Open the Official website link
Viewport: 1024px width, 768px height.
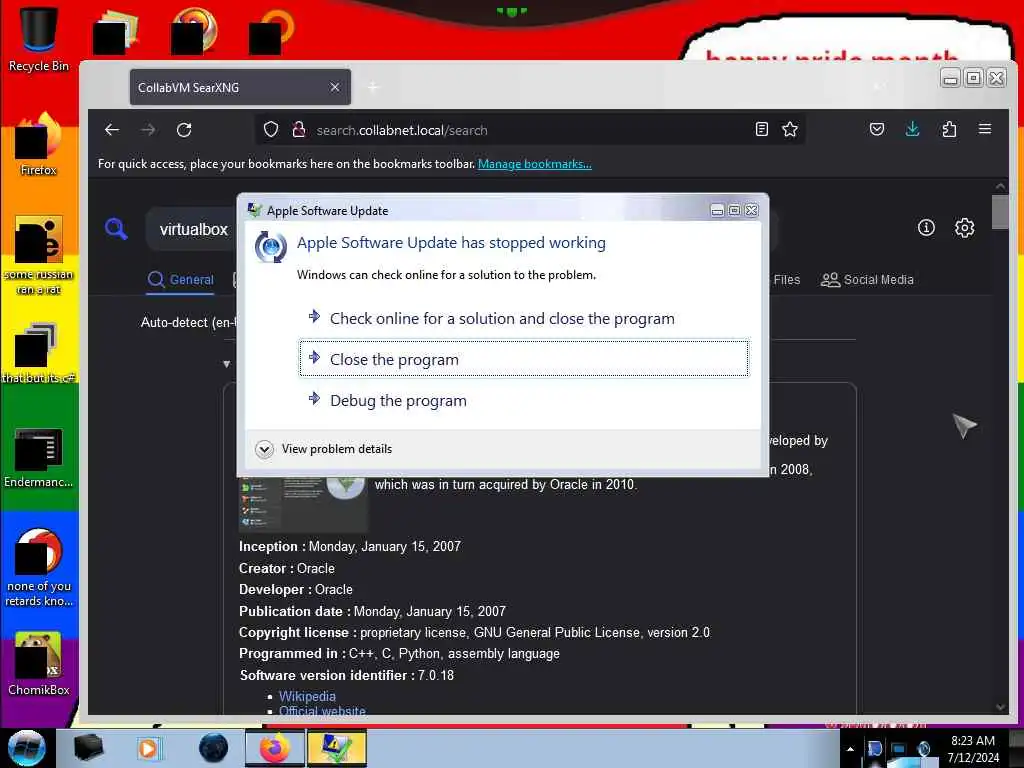tap(322, 711)
